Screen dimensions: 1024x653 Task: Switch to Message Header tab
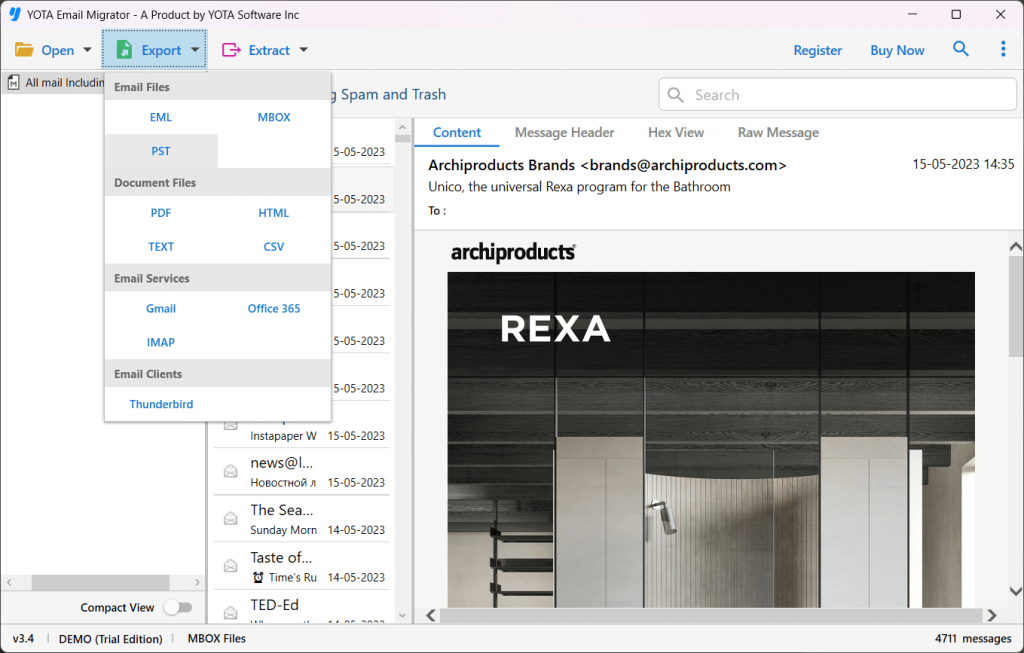pyautogui.click(x=564, y=133)
